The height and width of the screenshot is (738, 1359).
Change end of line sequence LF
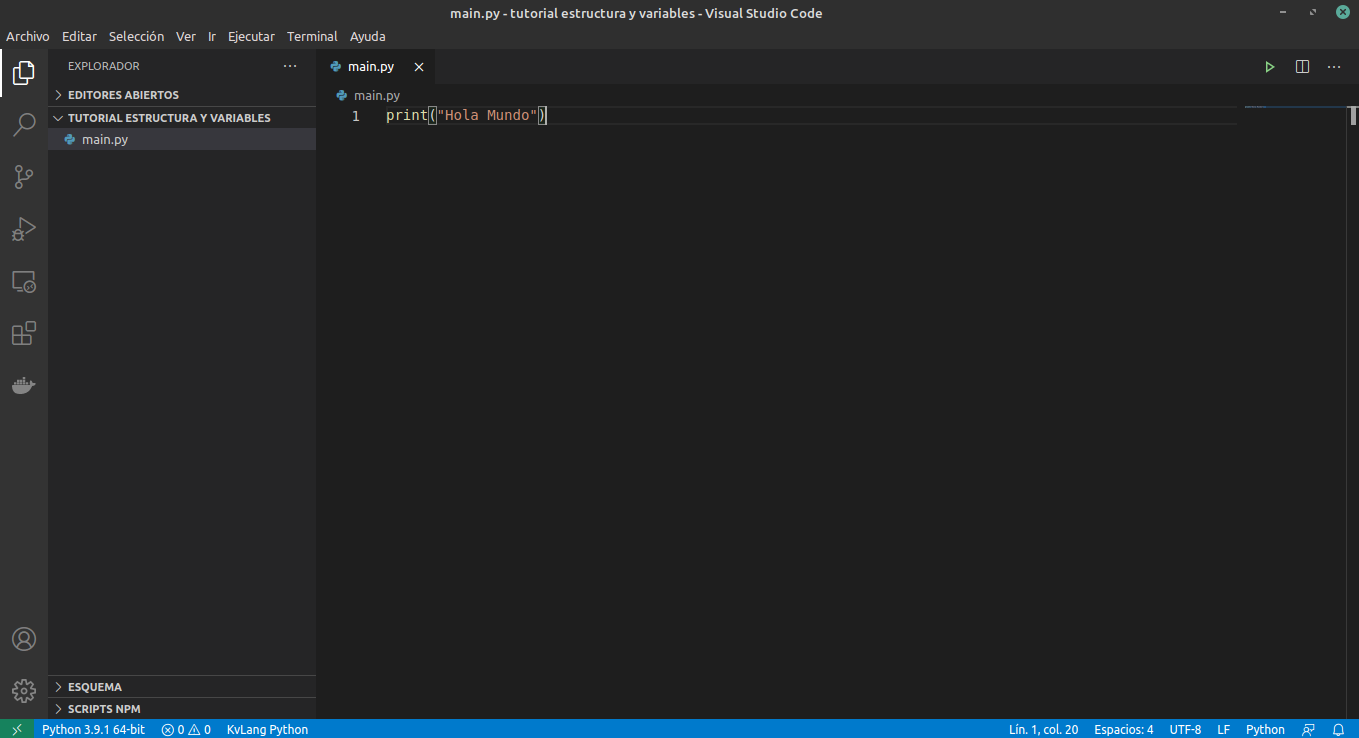pyautogui.click(x=1223, y=729)
